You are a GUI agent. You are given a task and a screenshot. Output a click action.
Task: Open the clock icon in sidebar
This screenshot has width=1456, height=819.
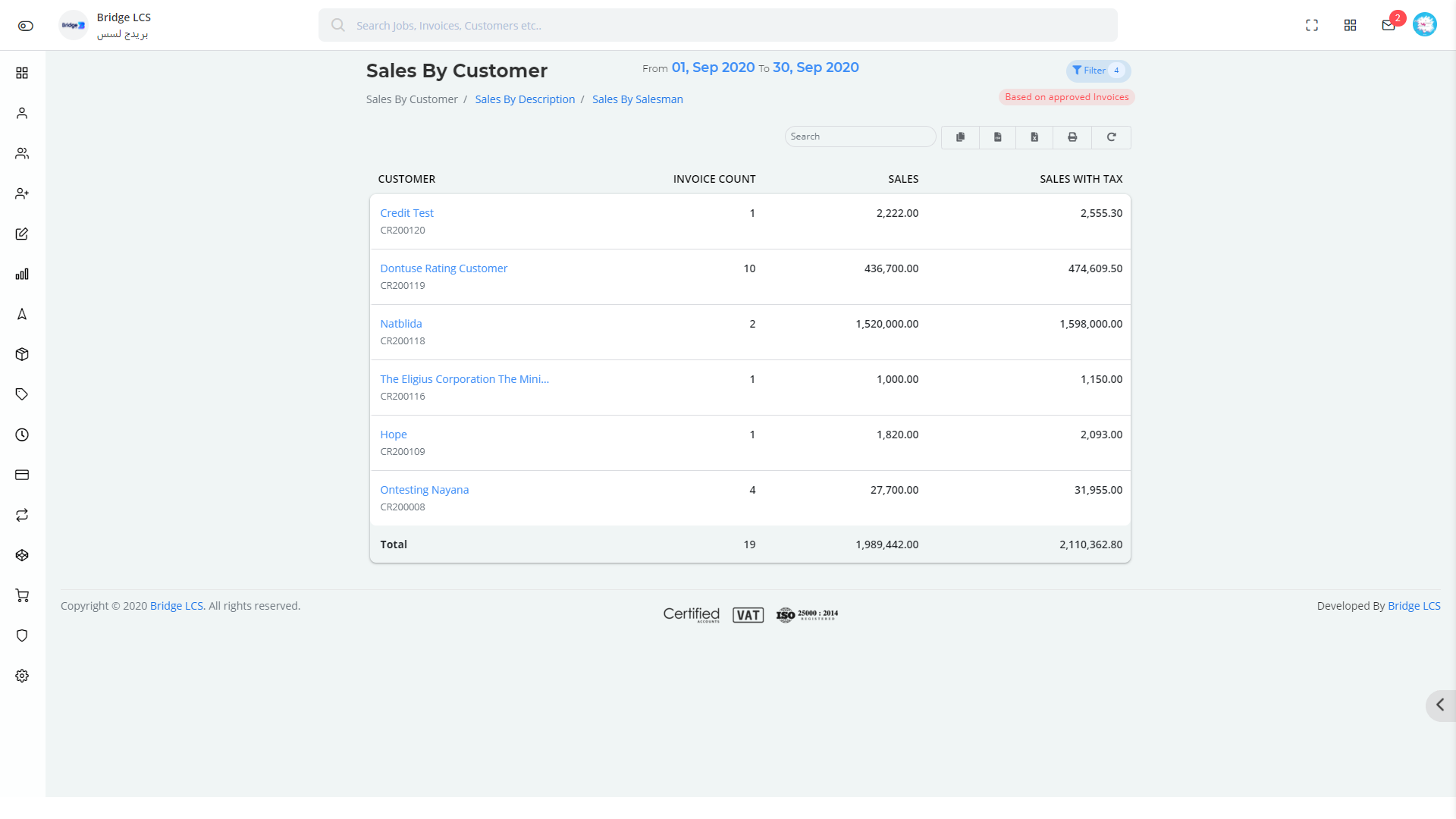point(22,435)
